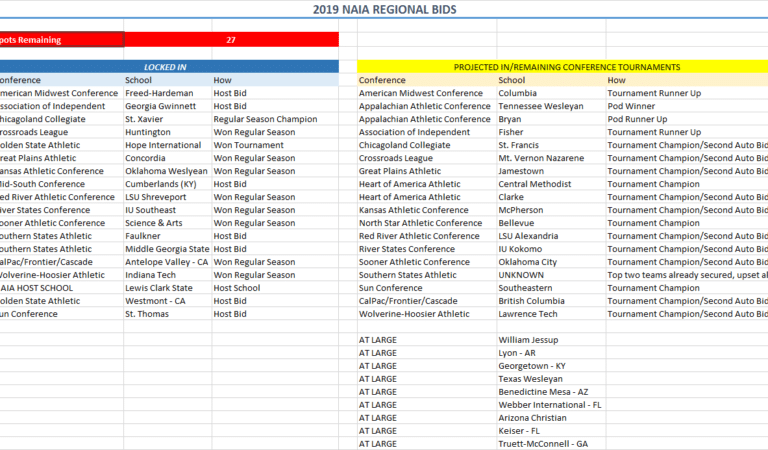Click the UNKNOWN school cell
The image size is (768, 450).
pyautogui.click(x=522, y=275)
